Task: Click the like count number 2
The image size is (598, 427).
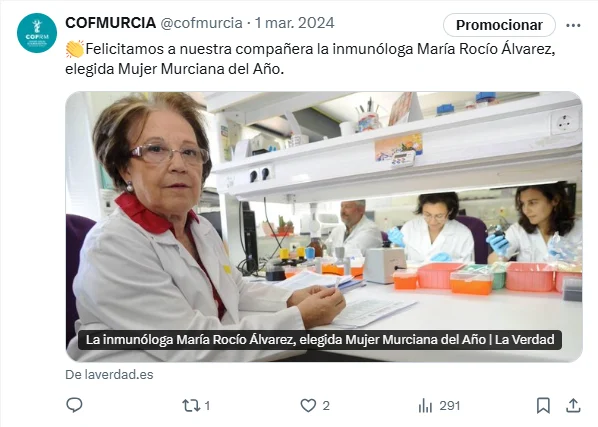Action: 326,406
